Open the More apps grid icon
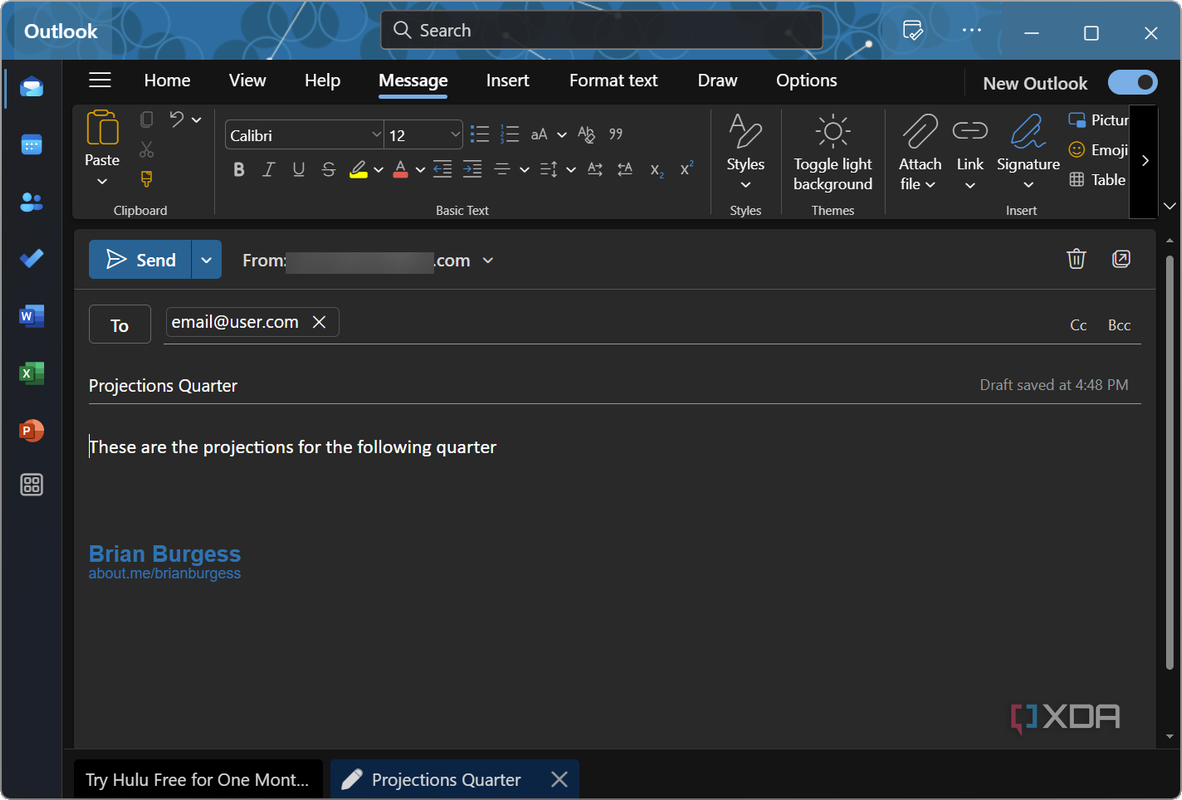 coord(32,485)
